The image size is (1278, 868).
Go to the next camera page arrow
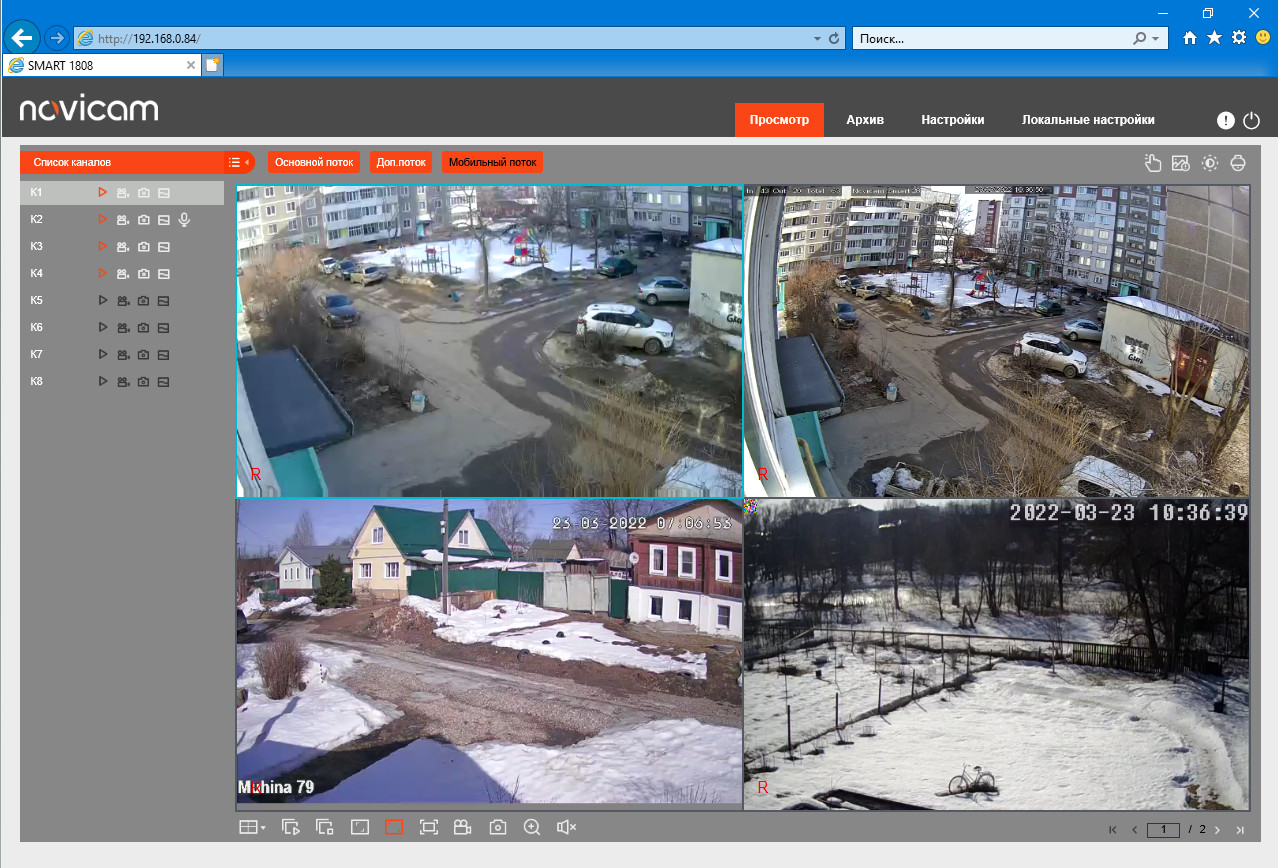pyautogui.click(x=1217, y=830)
